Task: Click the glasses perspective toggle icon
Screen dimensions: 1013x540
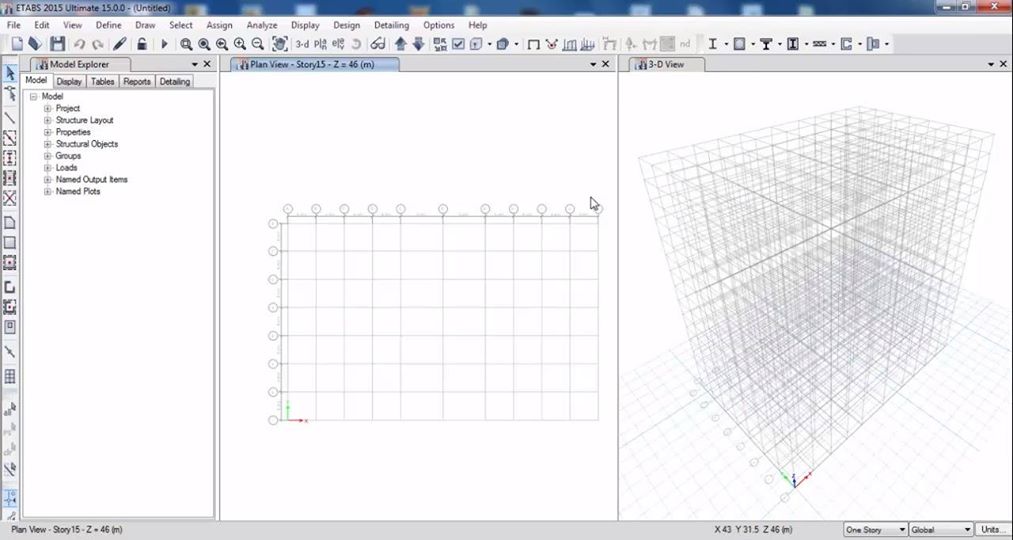Action: tap(378, 44)
